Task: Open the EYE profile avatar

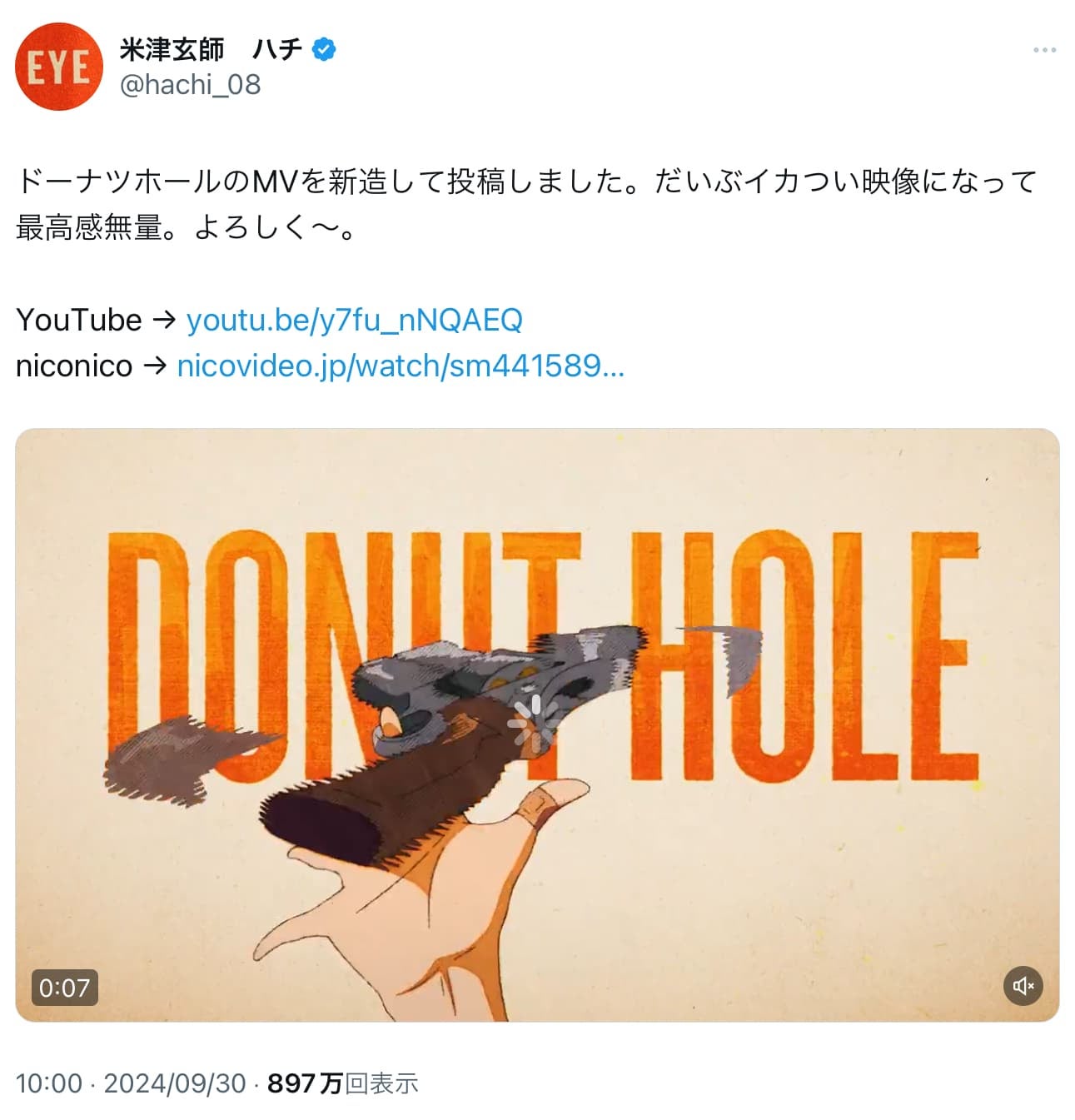Action: pos(59,67)
